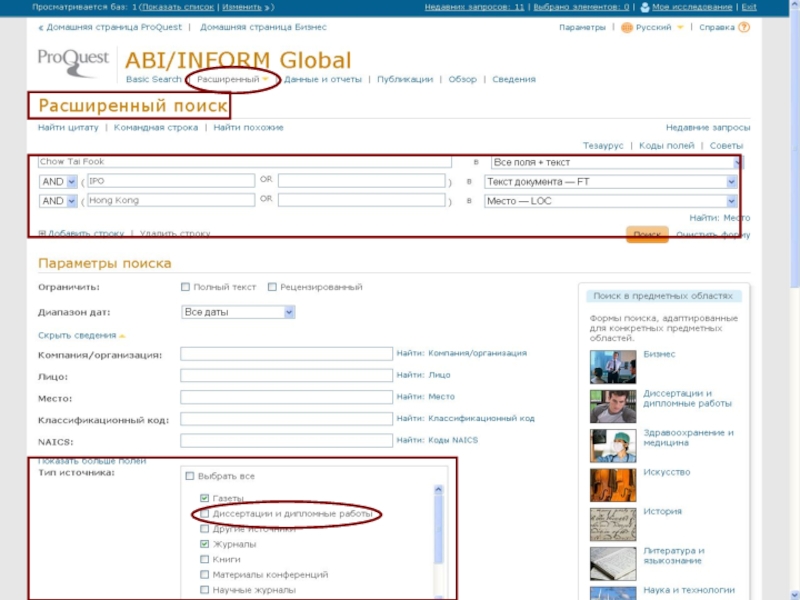Check the Полный текст checkbox
The image size is (800, 600).
coord(185,287)
